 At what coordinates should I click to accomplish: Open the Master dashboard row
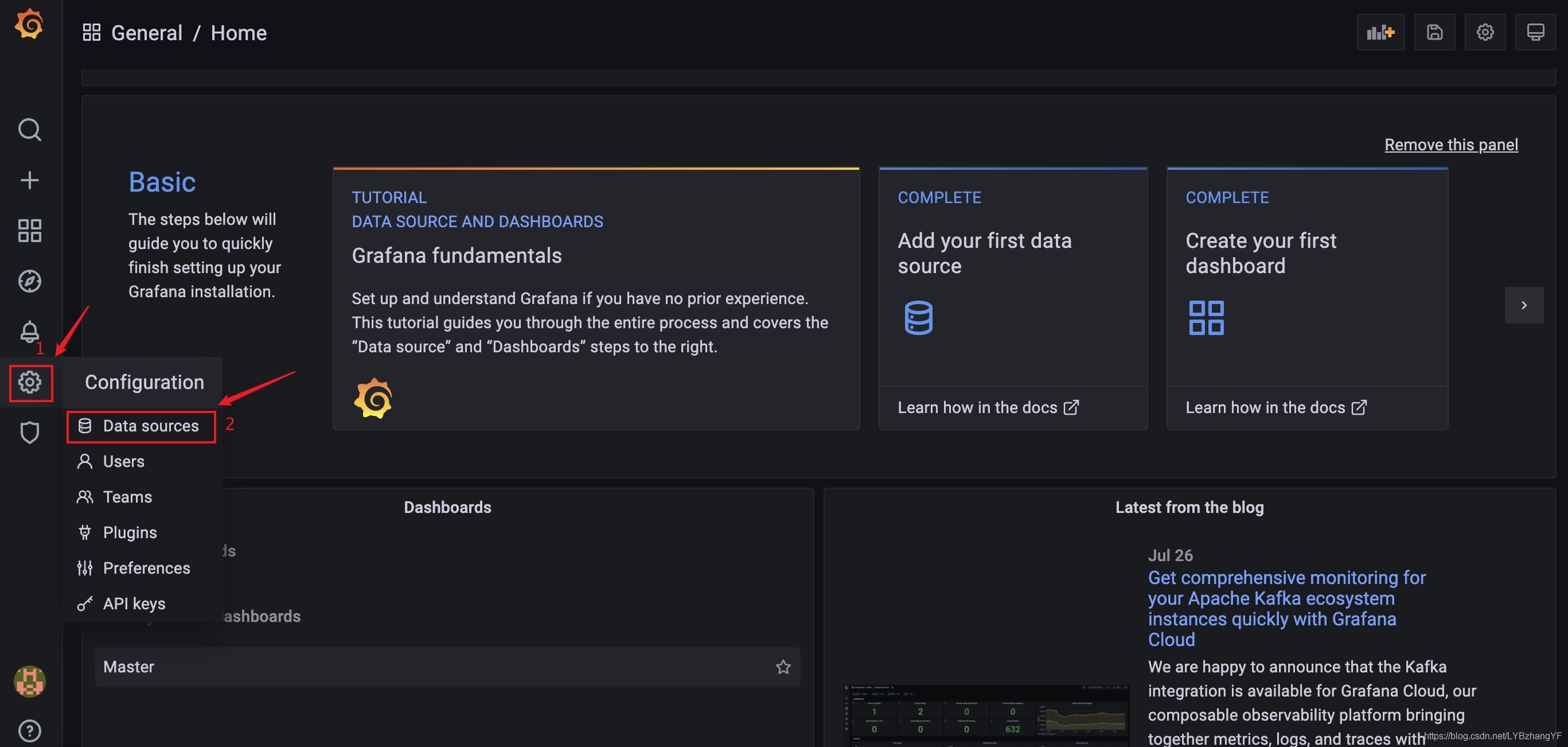pyautogui.click(x=447, y=667)
